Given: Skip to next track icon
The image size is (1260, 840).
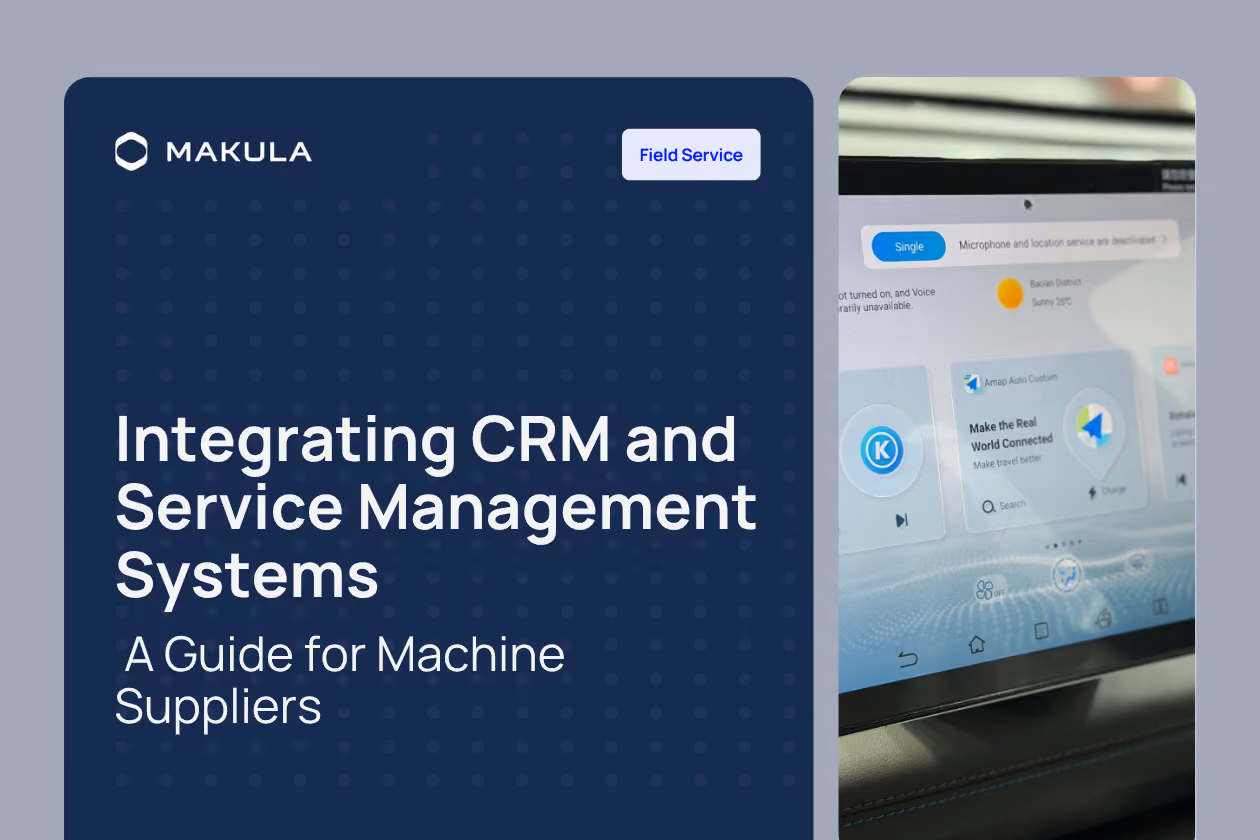Looking at the screenshot, I should (x=901, y=520).
